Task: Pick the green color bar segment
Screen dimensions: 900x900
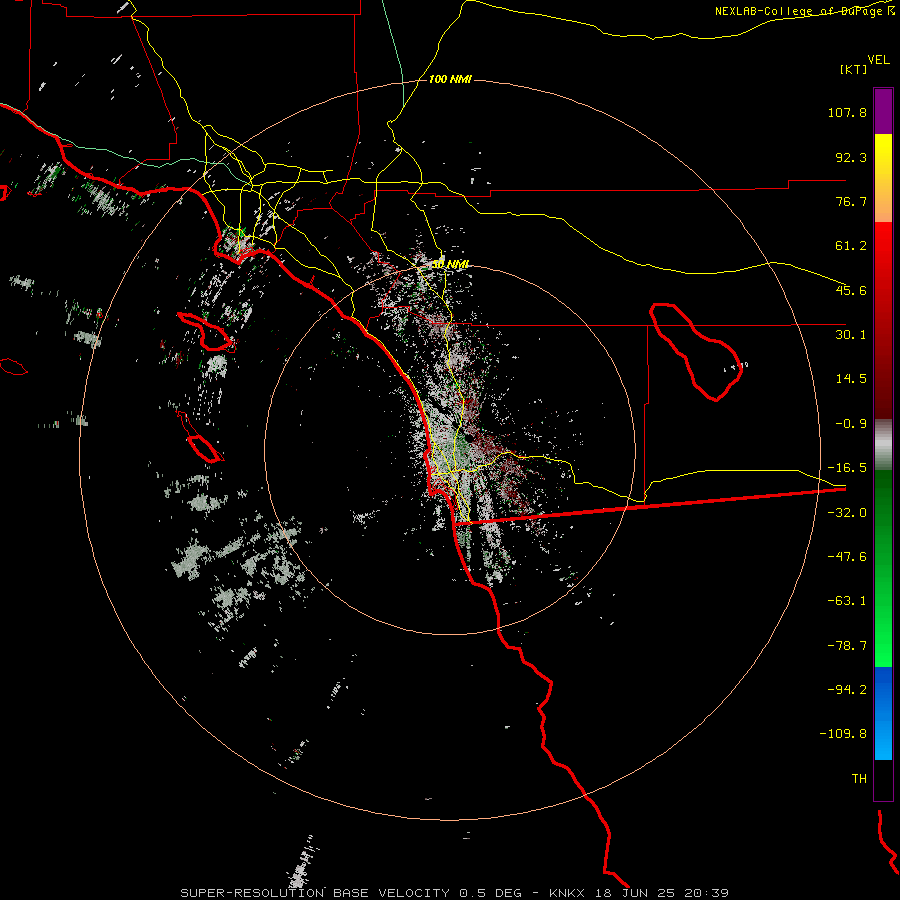Action: point(883,568)
